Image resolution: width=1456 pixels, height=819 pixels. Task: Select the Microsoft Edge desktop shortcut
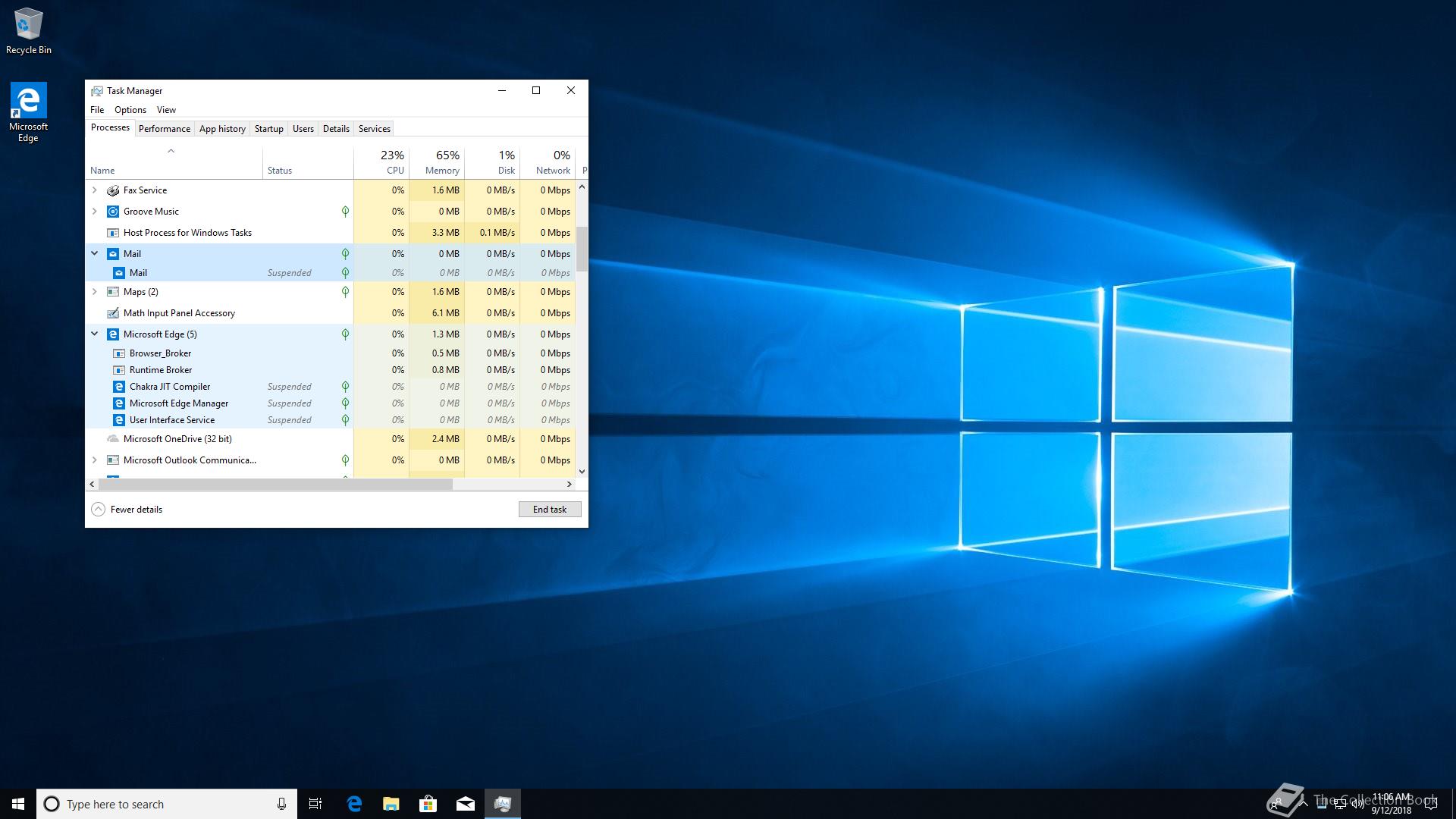pos(28,112)
